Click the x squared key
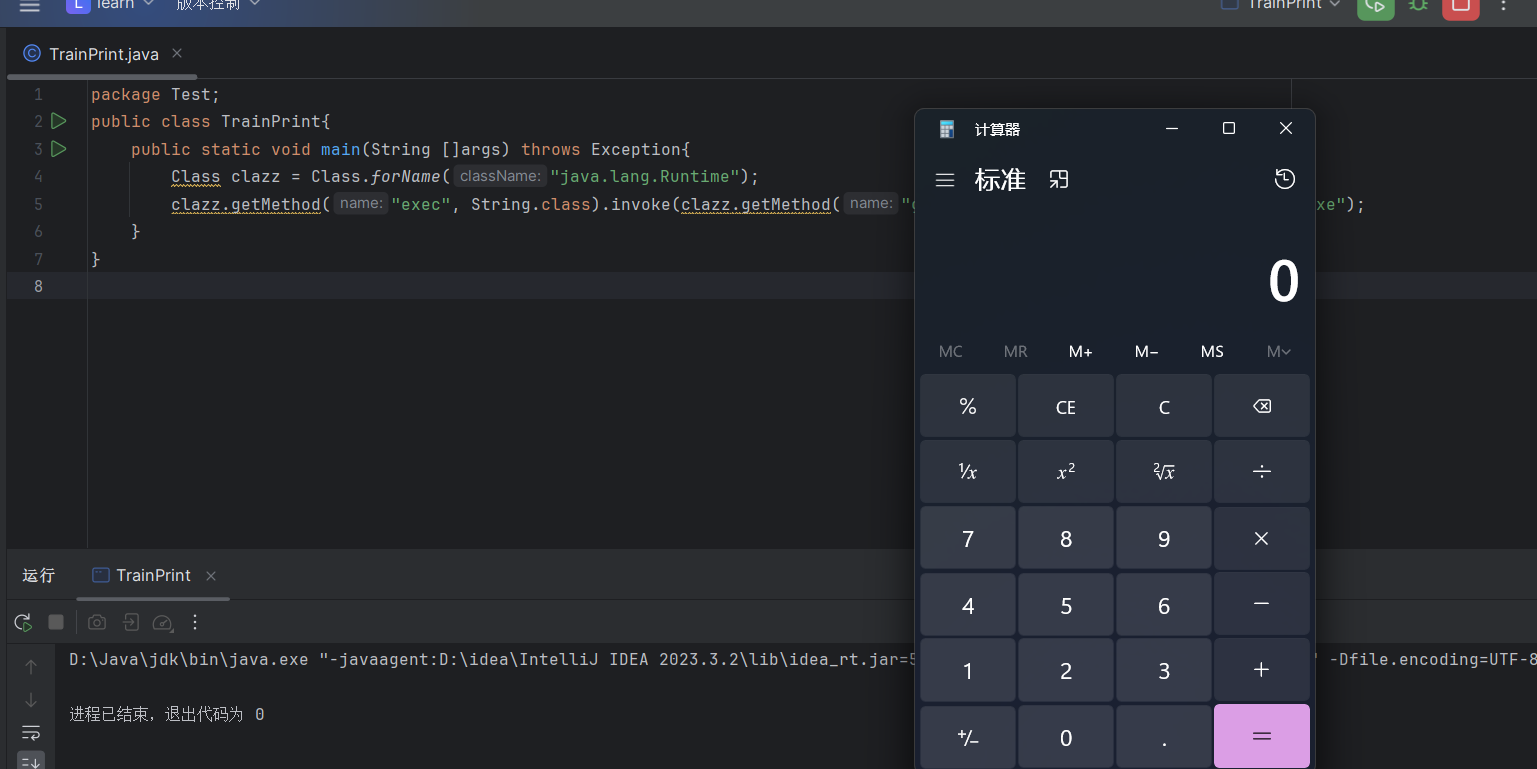Image resolution: width=1537 pixels, height=769 pixels. coord(1066,472)
